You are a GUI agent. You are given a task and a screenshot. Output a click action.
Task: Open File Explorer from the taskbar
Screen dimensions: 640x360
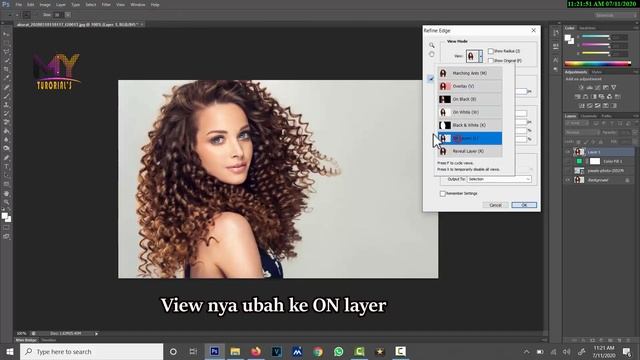click(x=235, y=351)
